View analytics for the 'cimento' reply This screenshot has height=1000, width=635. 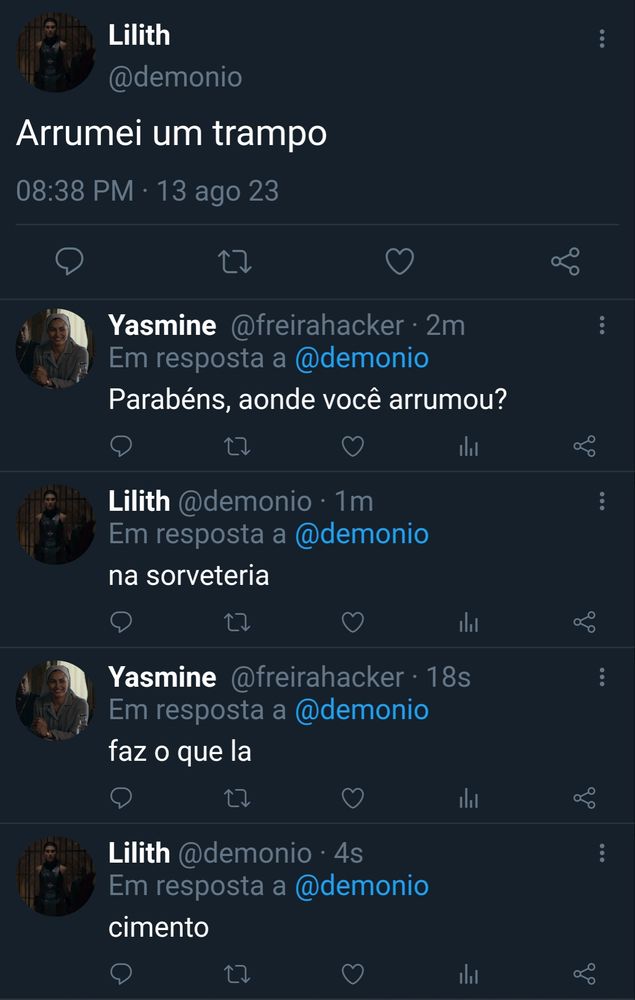coord(468,973)
